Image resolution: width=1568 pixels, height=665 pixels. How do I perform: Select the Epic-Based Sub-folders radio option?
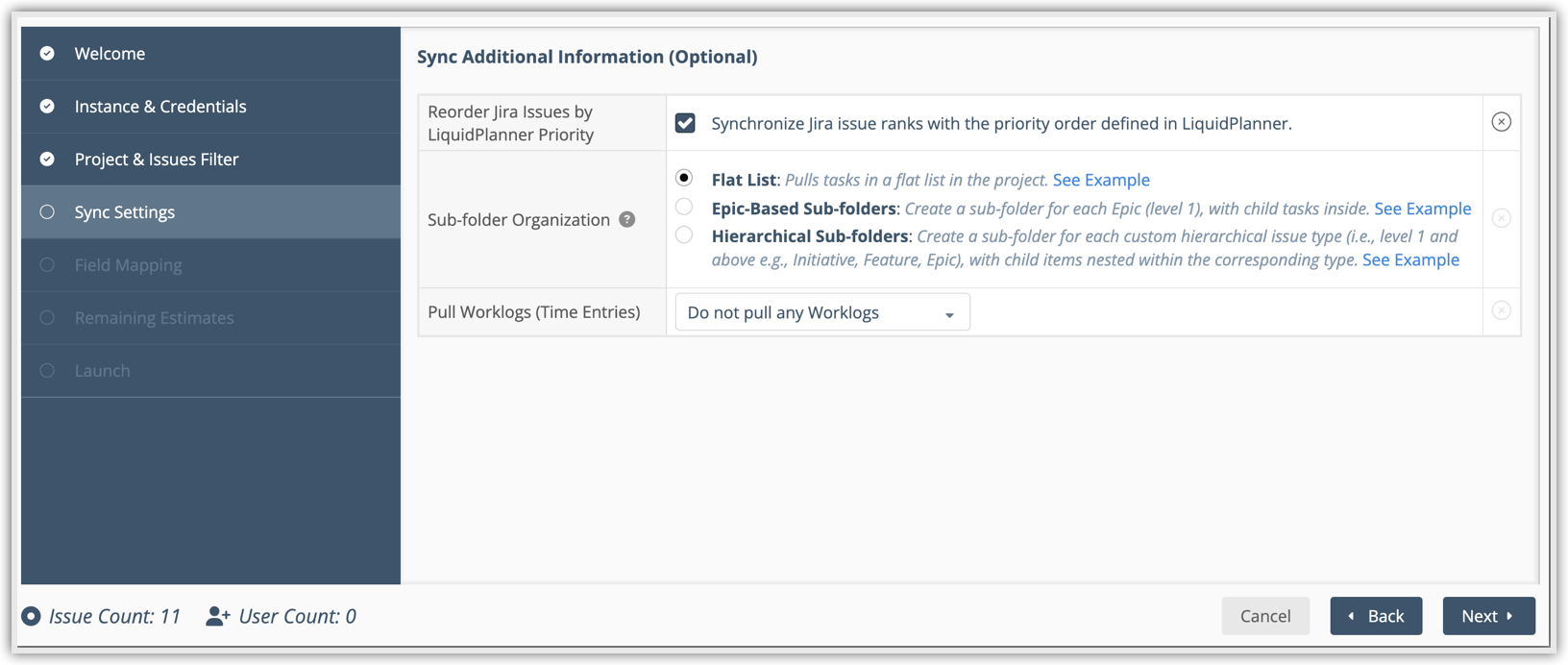point(684,207)
